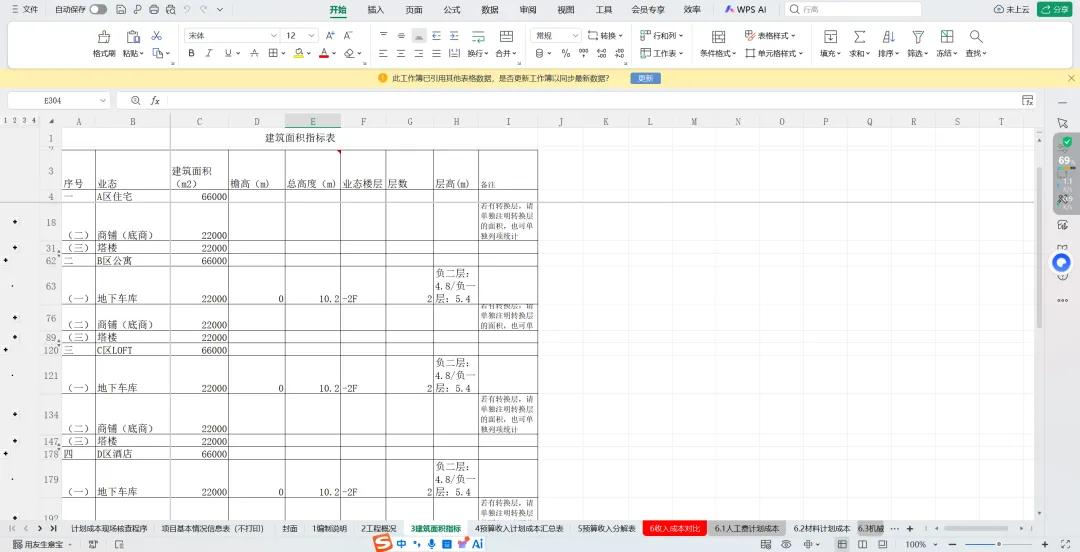This screenshot has height=552, width=1080.
Task: Click the Save icon in quick access bar
Action: (x=121, y=10)
